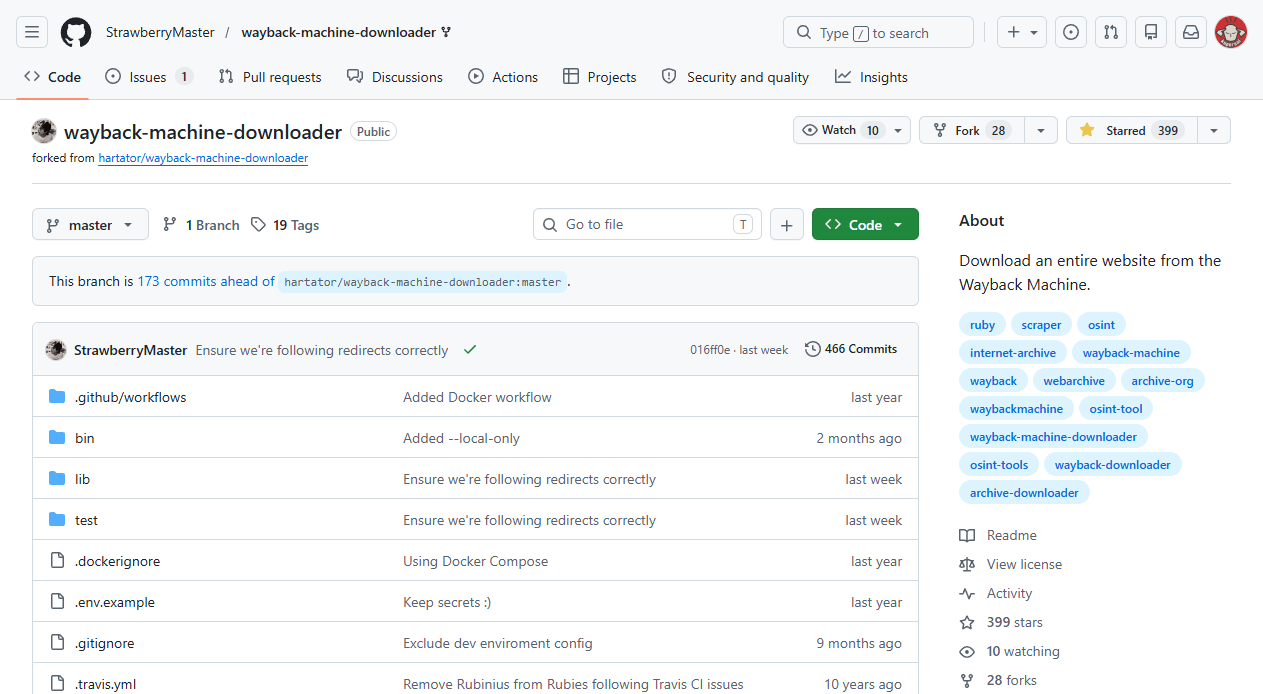Switch to the Insights tab

pos(871,77)
